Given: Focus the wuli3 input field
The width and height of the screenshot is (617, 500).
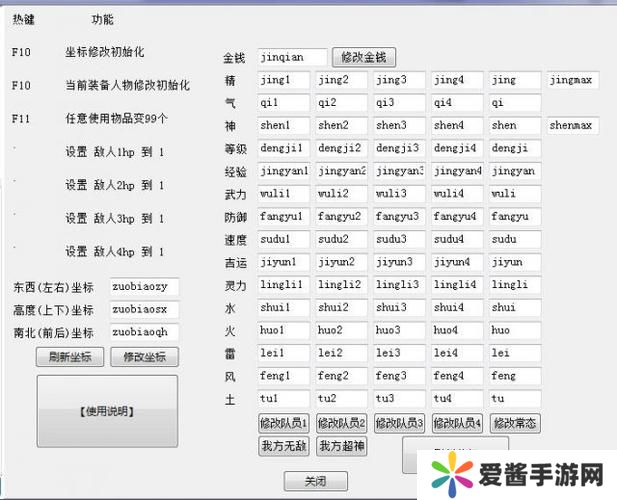Looking at the screenshot, I should [x=399, y=193].
